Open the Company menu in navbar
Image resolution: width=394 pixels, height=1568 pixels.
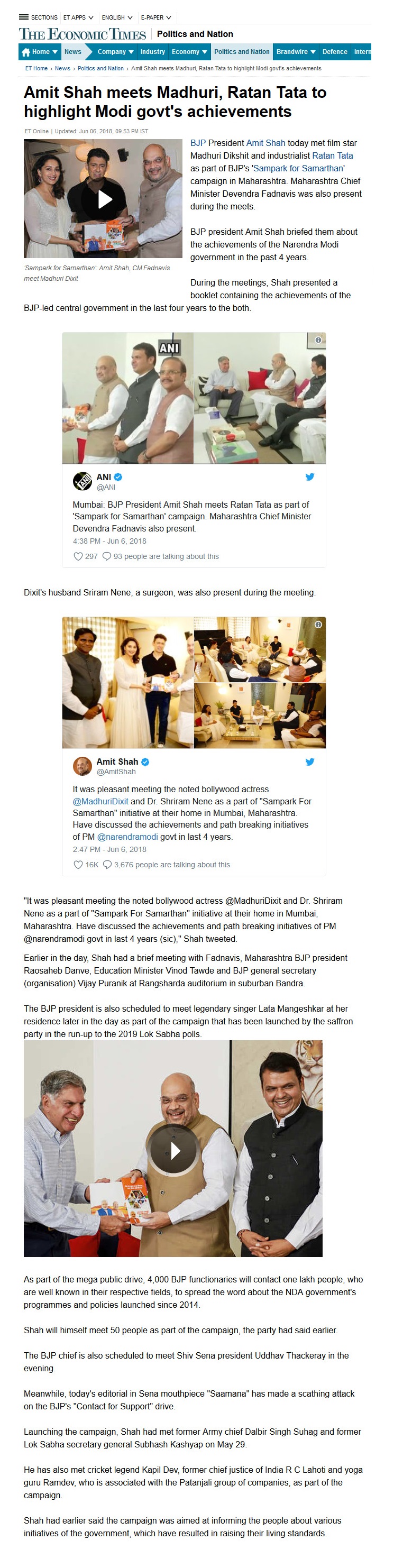coord(115,52)
